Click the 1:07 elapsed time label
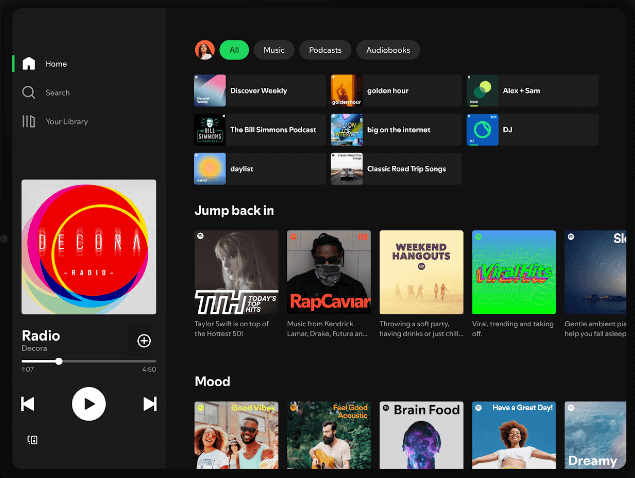 (28, 369)
